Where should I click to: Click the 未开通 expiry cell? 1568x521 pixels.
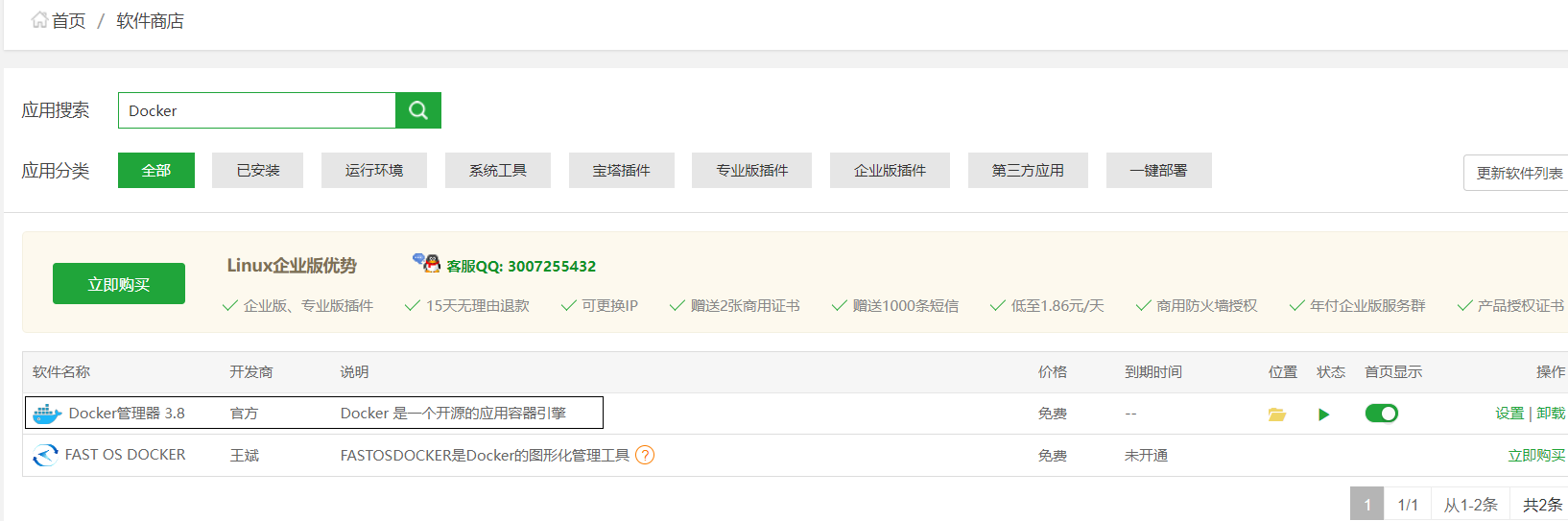1146,456
